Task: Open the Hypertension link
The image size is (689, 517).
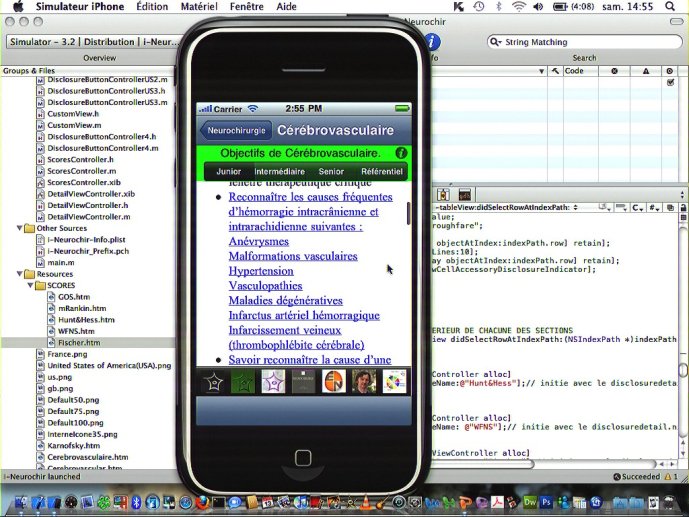Action: pyautogui.click(x=261, y=271)
